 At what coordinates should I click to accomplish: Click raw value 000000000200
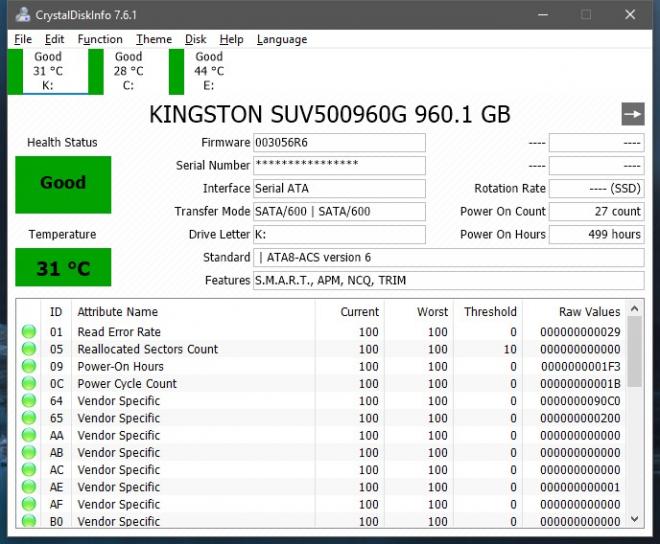tap(580, 418)
